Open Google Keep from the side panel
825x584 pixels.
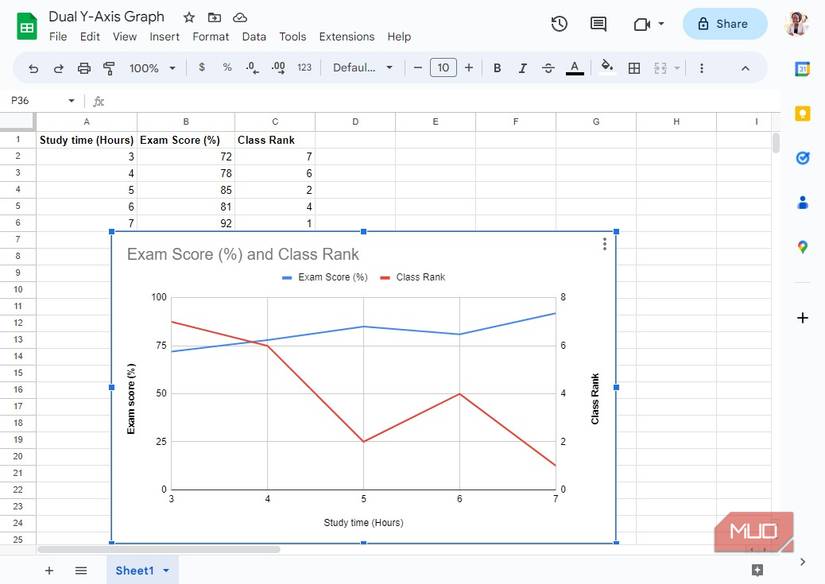pos(803,113)
